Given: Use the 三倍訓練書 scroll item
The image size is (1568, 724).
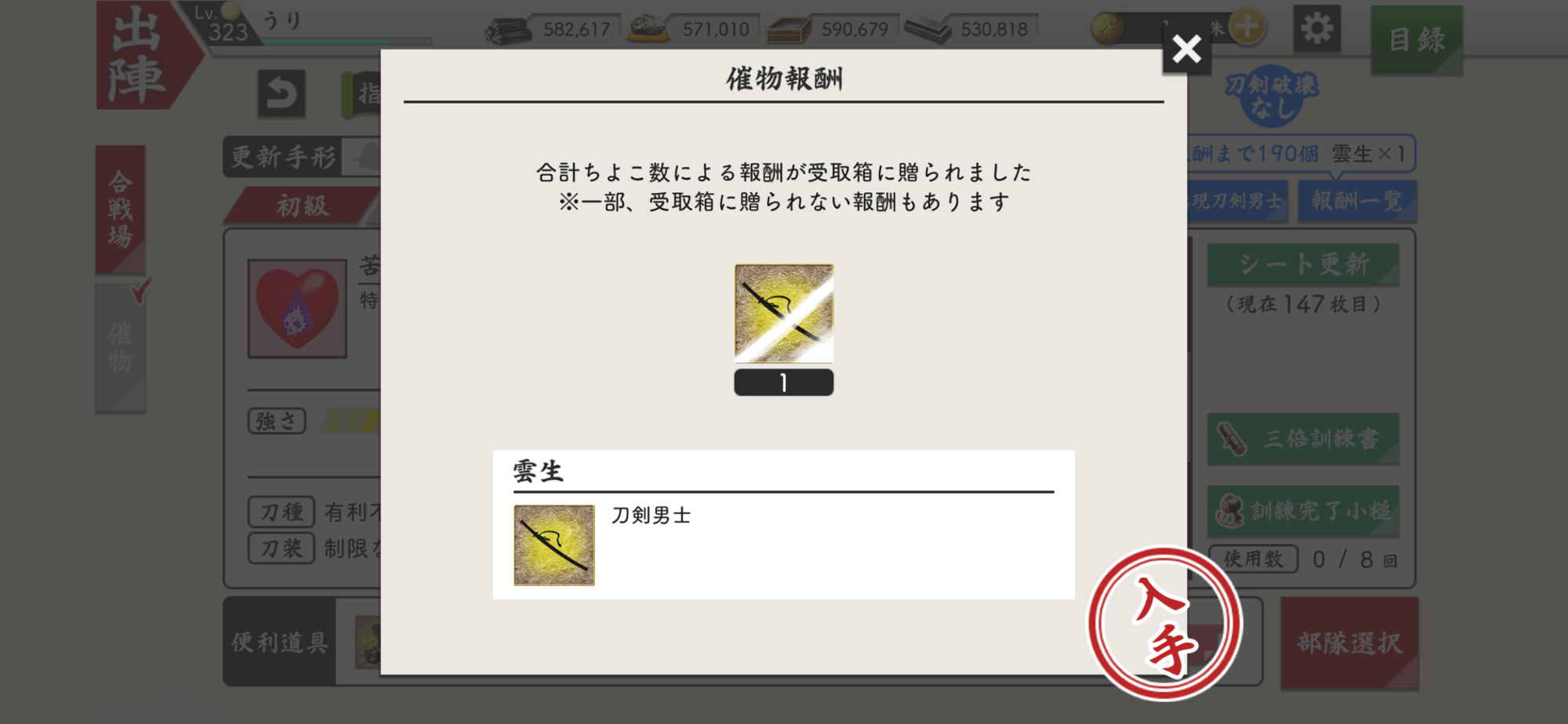Looking at the screenshot, I should pyautogui.click(x=1303, y=438).
